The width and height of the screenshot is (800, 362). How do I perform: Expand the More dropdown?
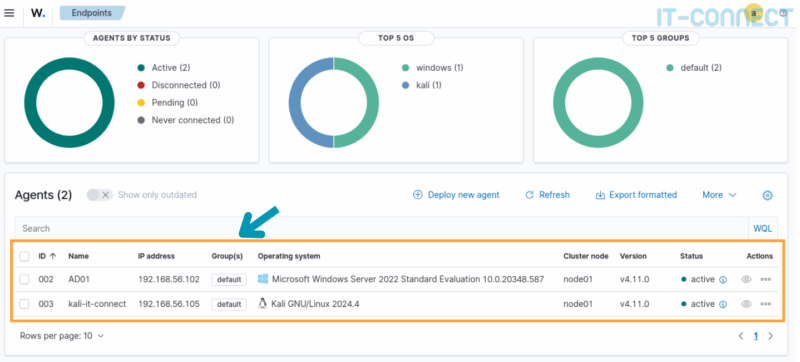[719, 195]
